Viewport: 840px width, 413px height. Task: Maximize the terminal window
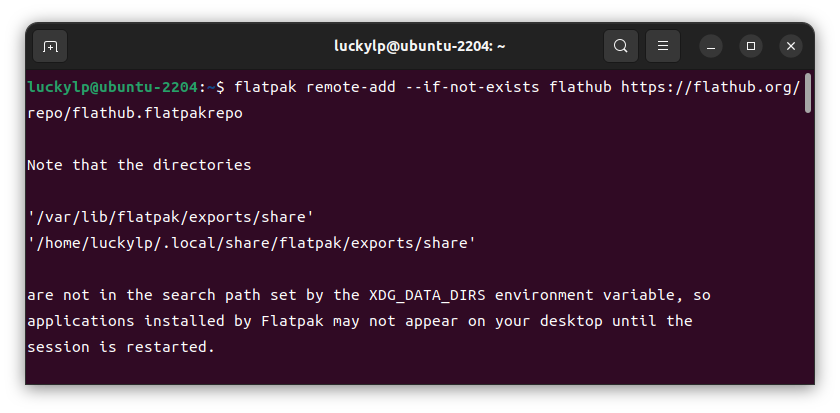(x=751, y=47)
